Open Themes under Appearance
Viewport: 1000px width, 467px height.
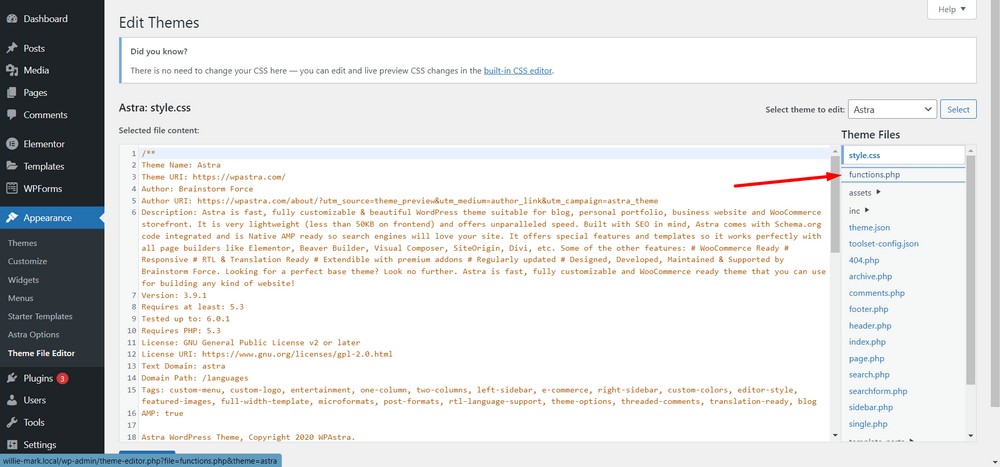pyautogui.click(x=22, y=243)
